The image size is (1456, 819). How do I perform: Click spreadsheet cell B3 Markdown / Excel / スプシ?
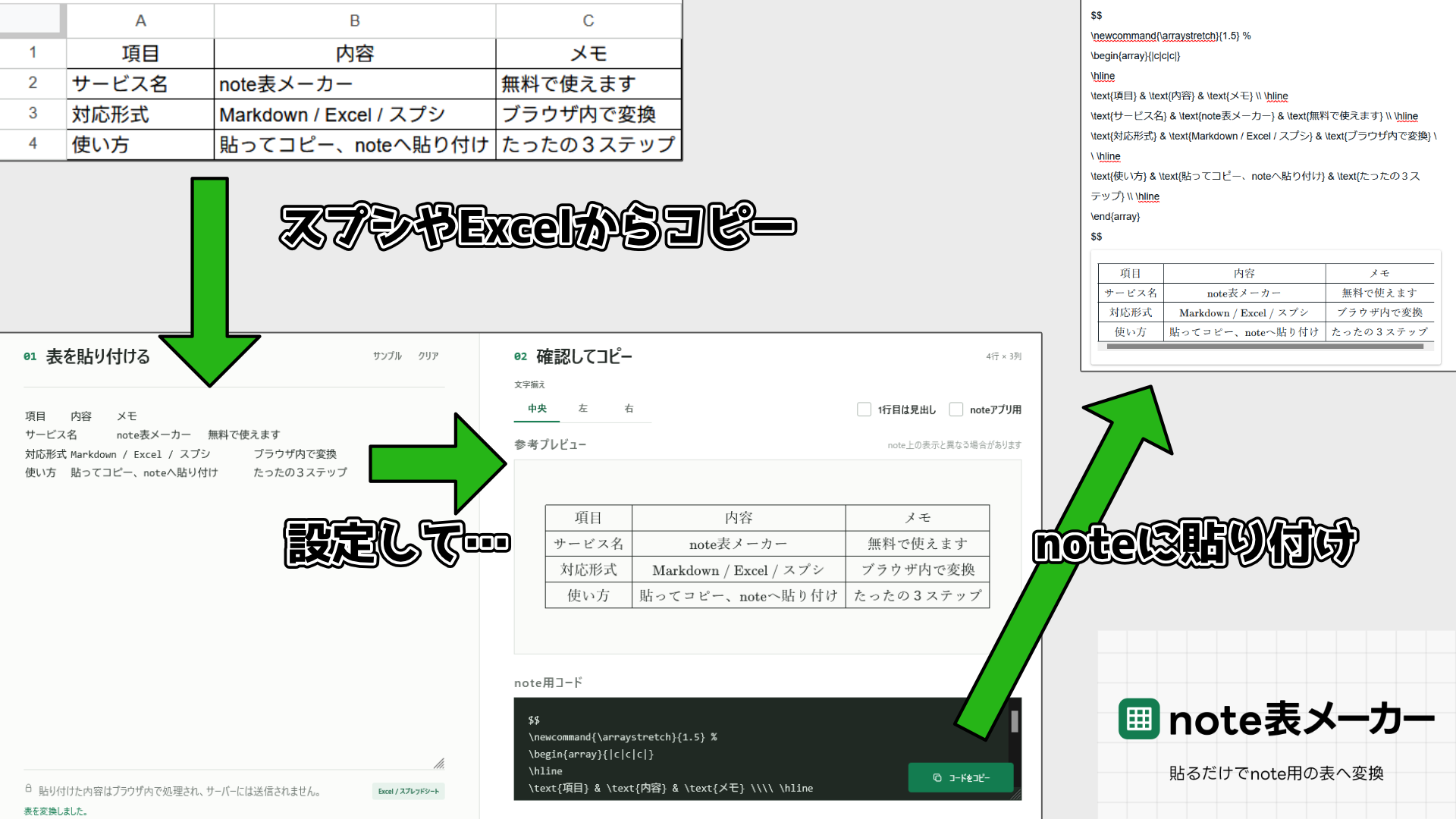point(355,114)
